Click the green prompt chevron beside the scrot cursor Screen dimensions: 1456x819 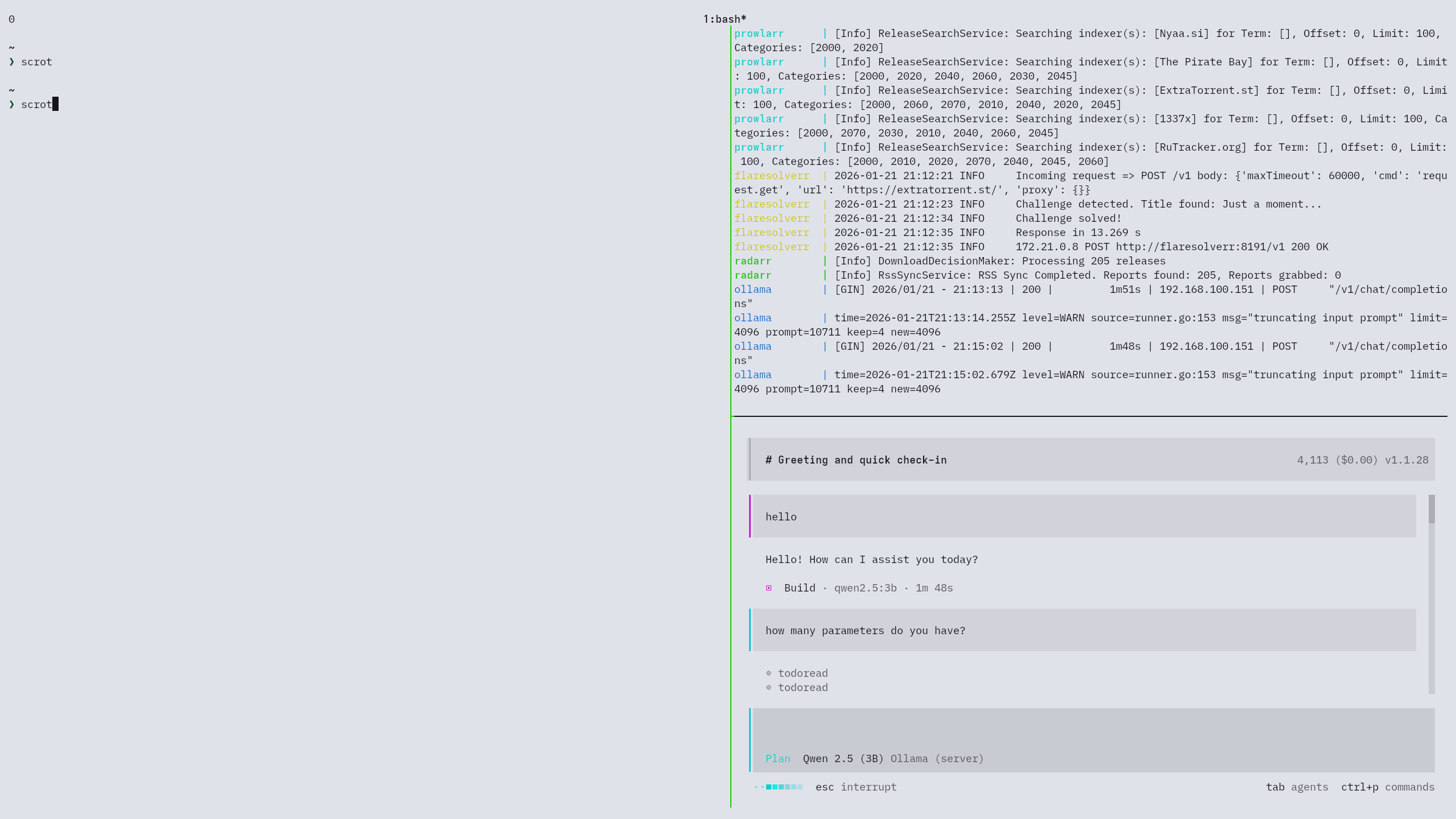(x=11, y=105)
